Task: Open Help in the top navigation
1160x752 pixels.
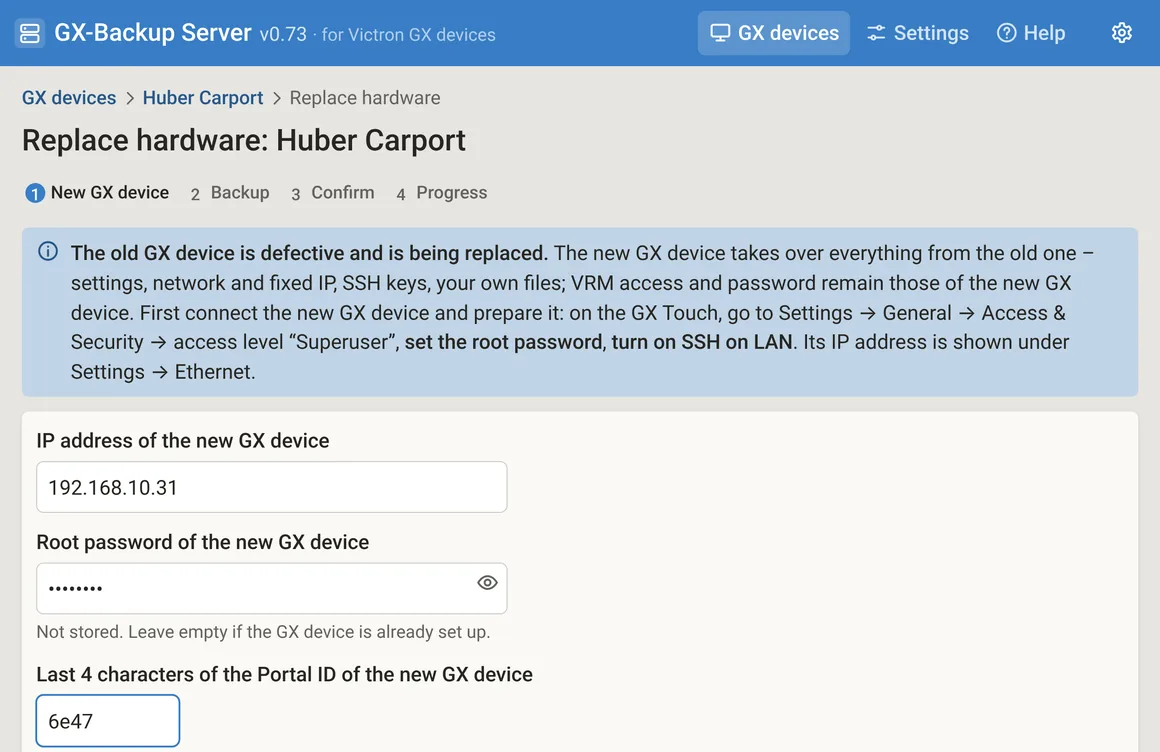Action: pos(1031,33)
